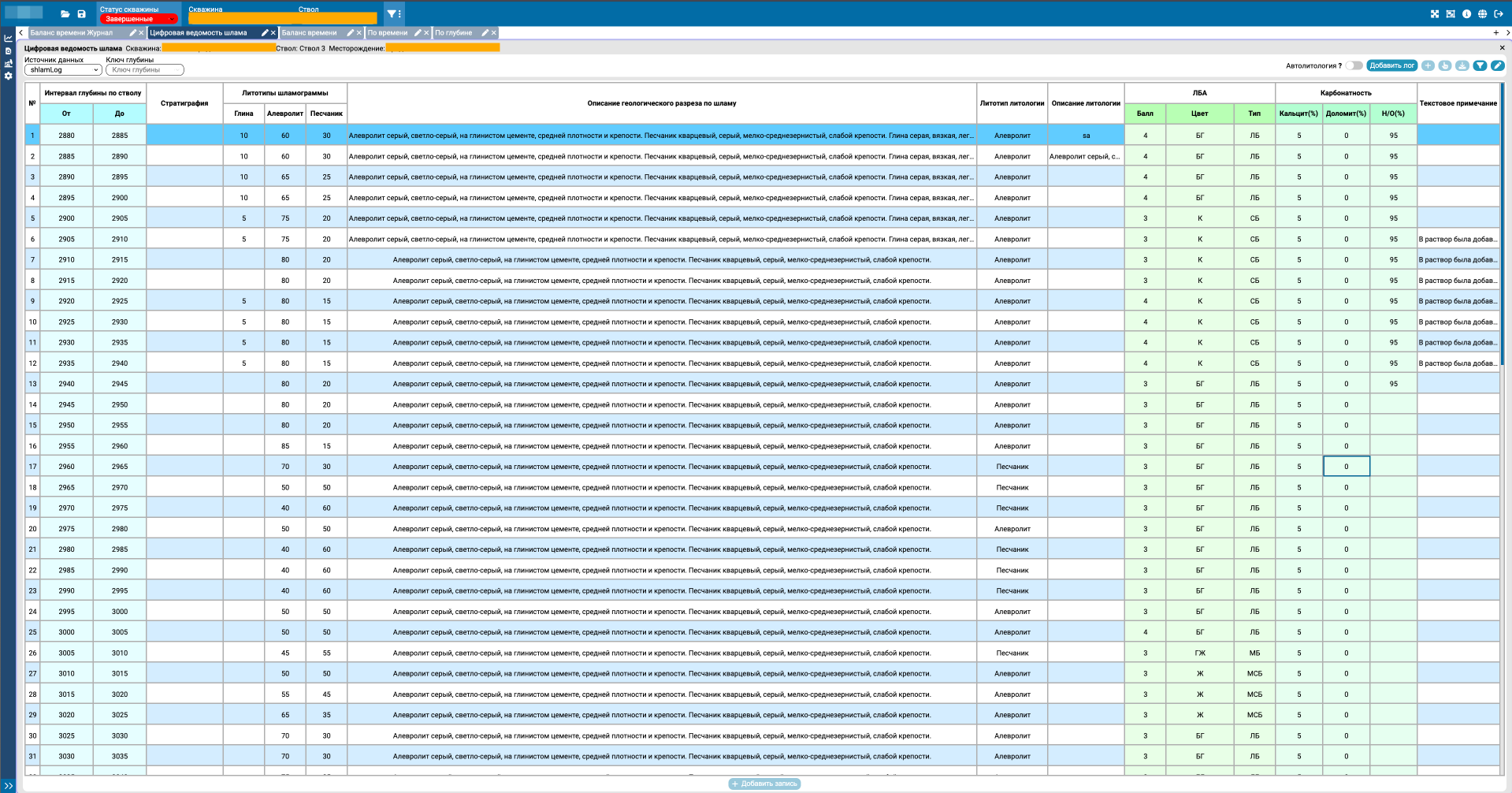The image size is (1512, 793).
Task: Click the globe language icon
Action: (1482, 14)
